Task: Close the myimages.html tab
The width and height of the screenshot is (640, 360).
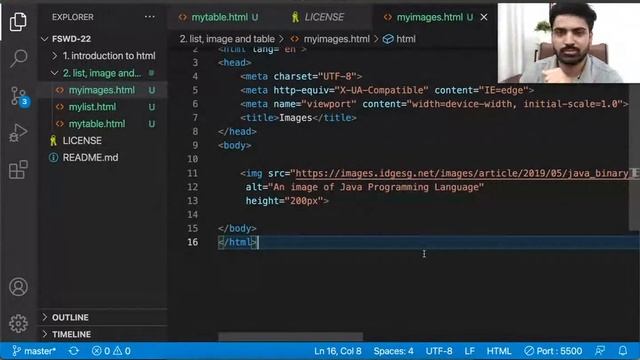Action: (484, 17)
